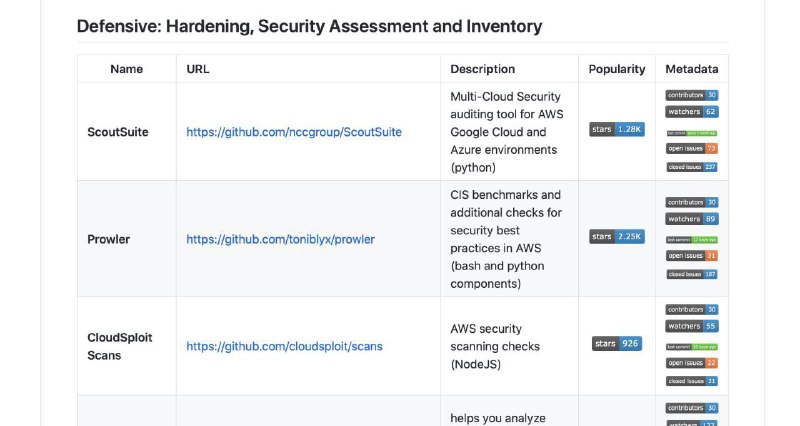This screenshot has width=800, height=426.
Task: Click the Prowler contributors badge
Action: 692,203
